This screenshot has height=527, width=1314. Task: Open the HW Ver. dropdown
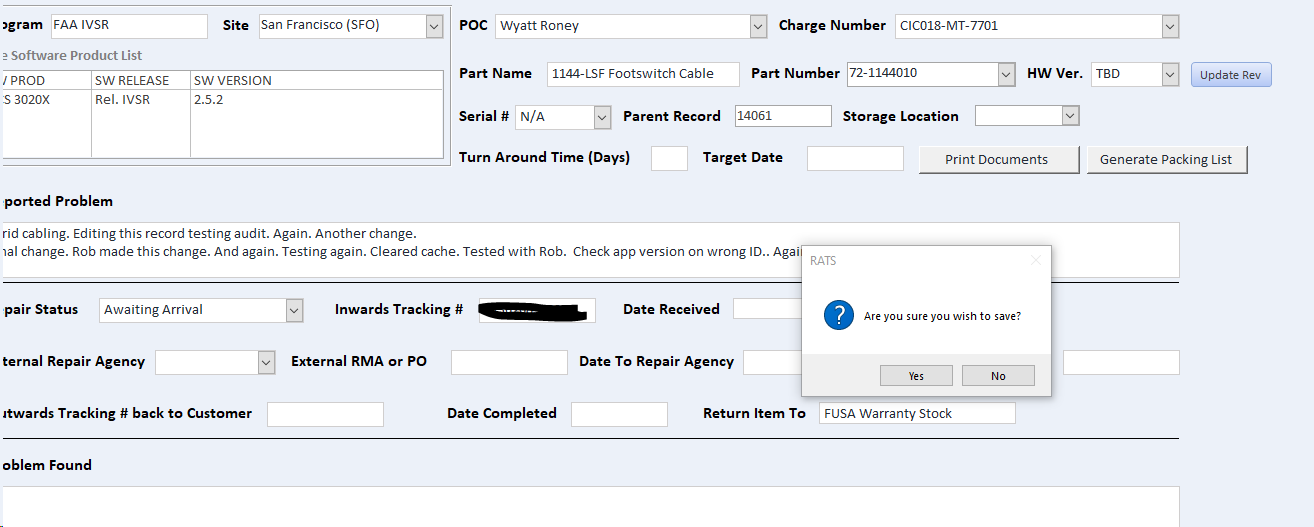(1170, 74)
